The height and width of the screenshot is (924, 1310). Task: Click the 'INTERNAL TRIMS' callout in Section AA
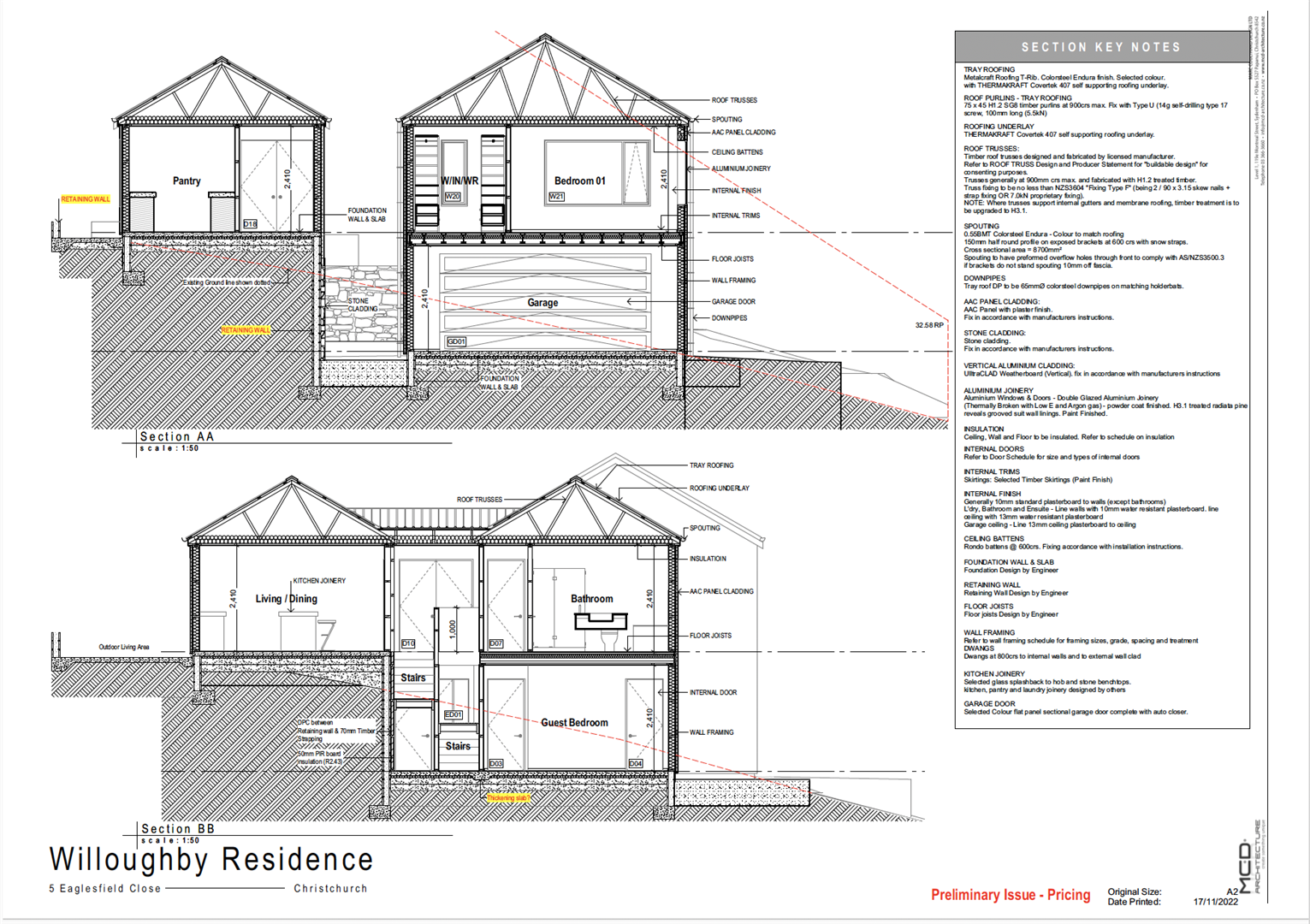pyautogui.click(x=735, y=216)
